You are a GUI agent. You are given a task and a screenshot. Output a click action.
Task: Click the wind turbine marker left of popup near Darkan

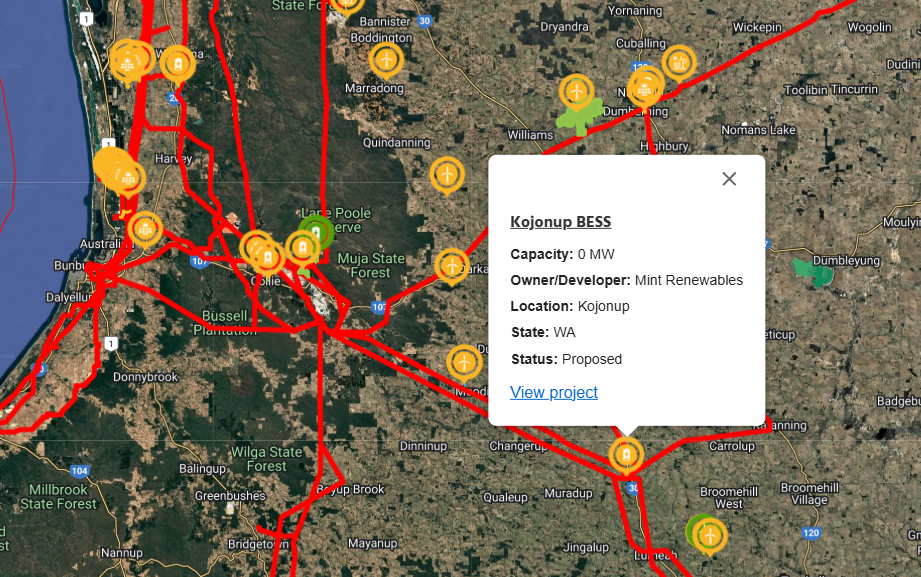[x=452, y=266]
